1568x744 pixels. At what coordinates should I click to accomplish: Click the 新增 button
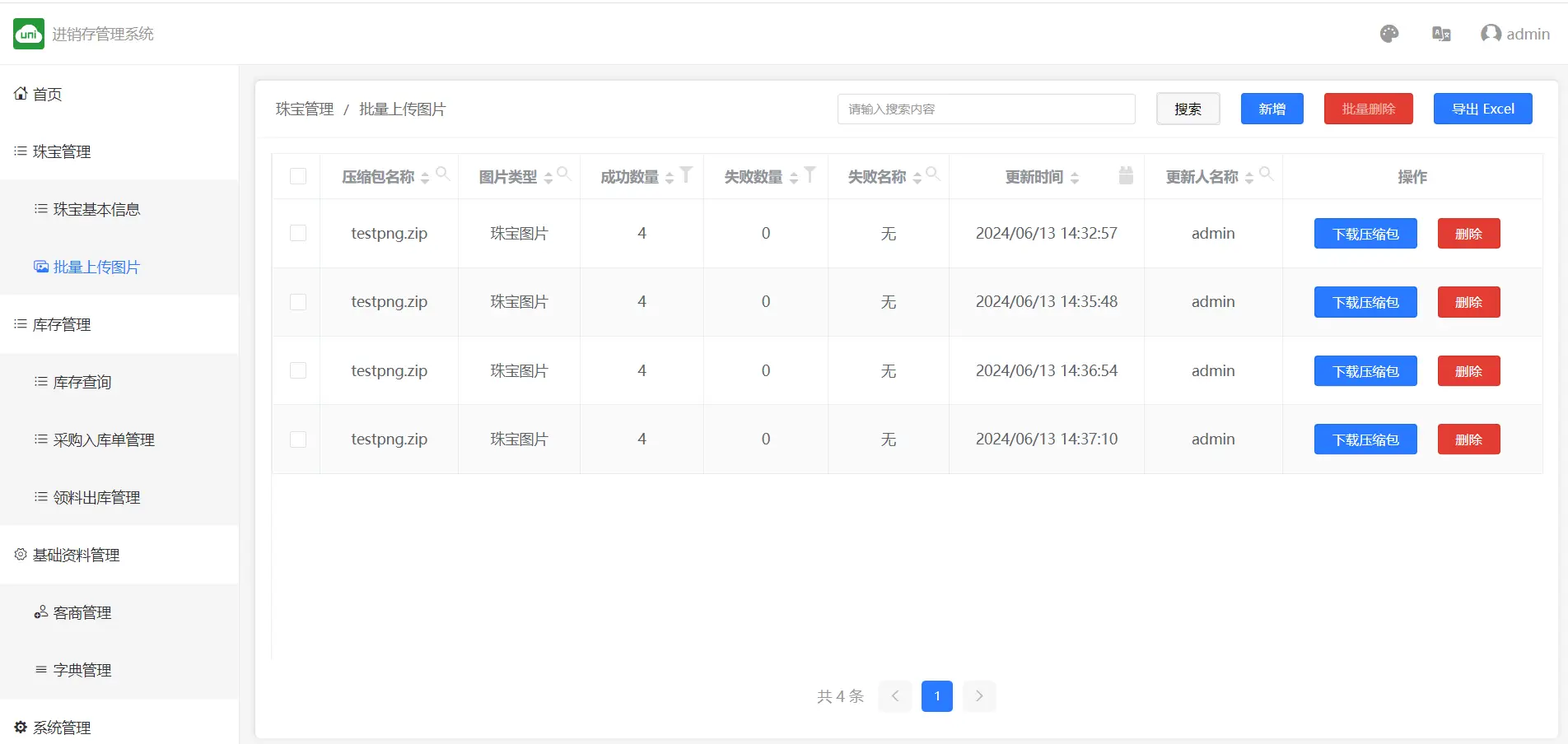coord(1272,109)
